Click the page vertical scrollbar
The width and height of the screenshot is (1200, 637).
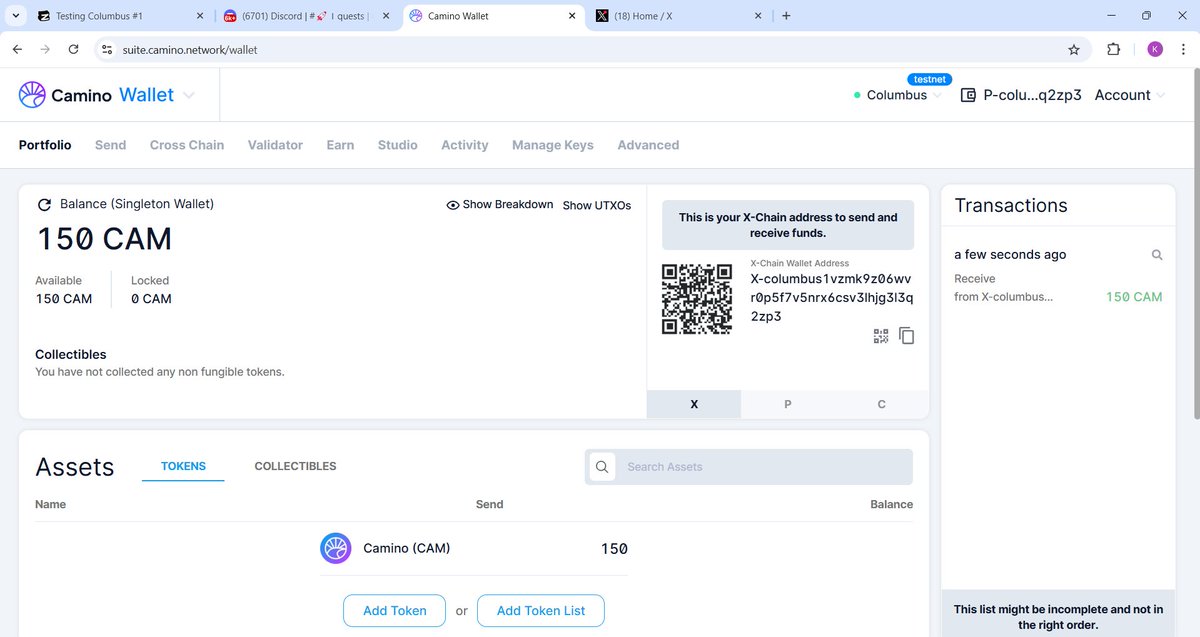[x=1195, y=245]
